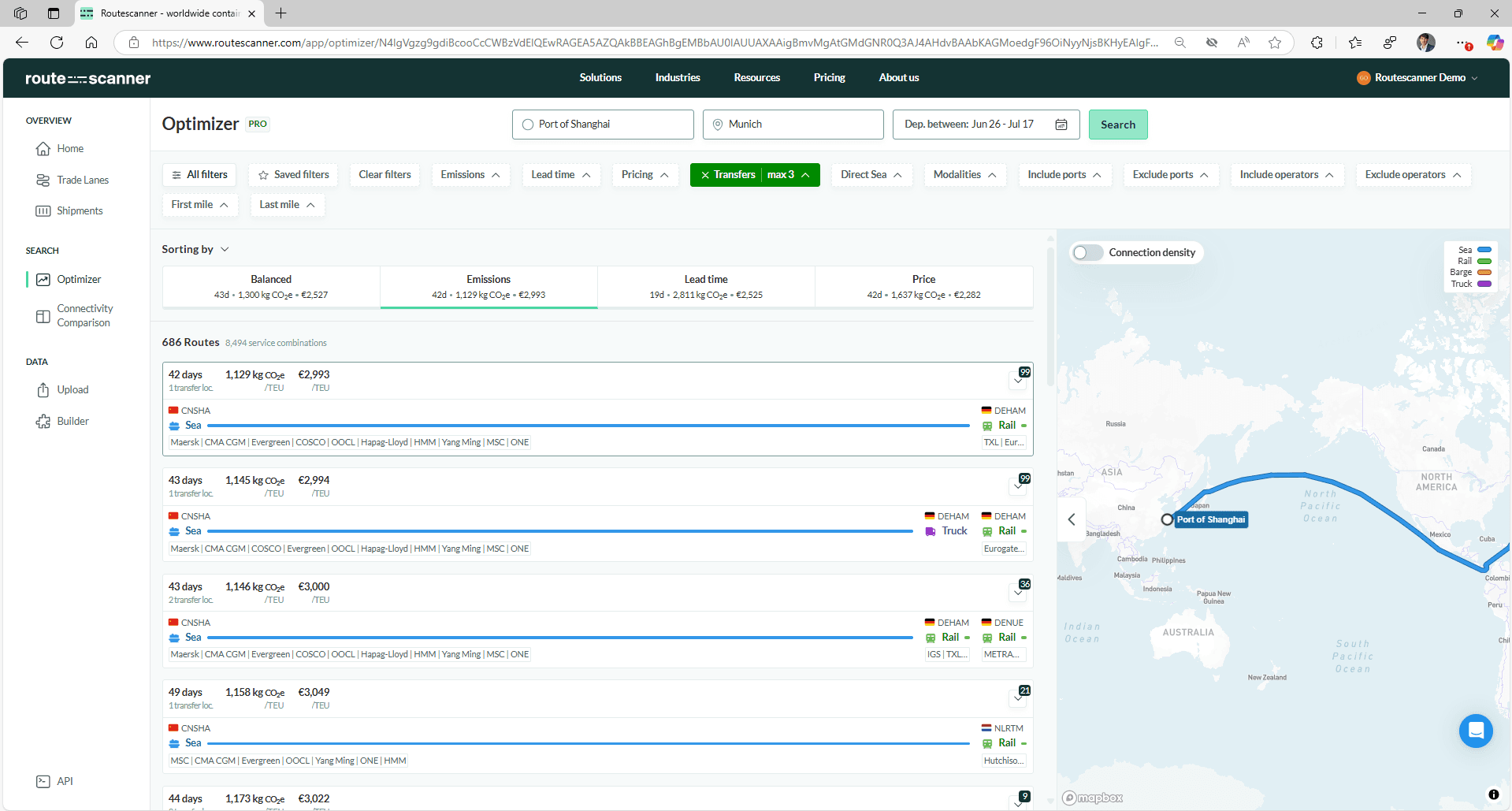Edit the Munich destination field
This screenshot has height=811, width=1512.
click(793, 125)
